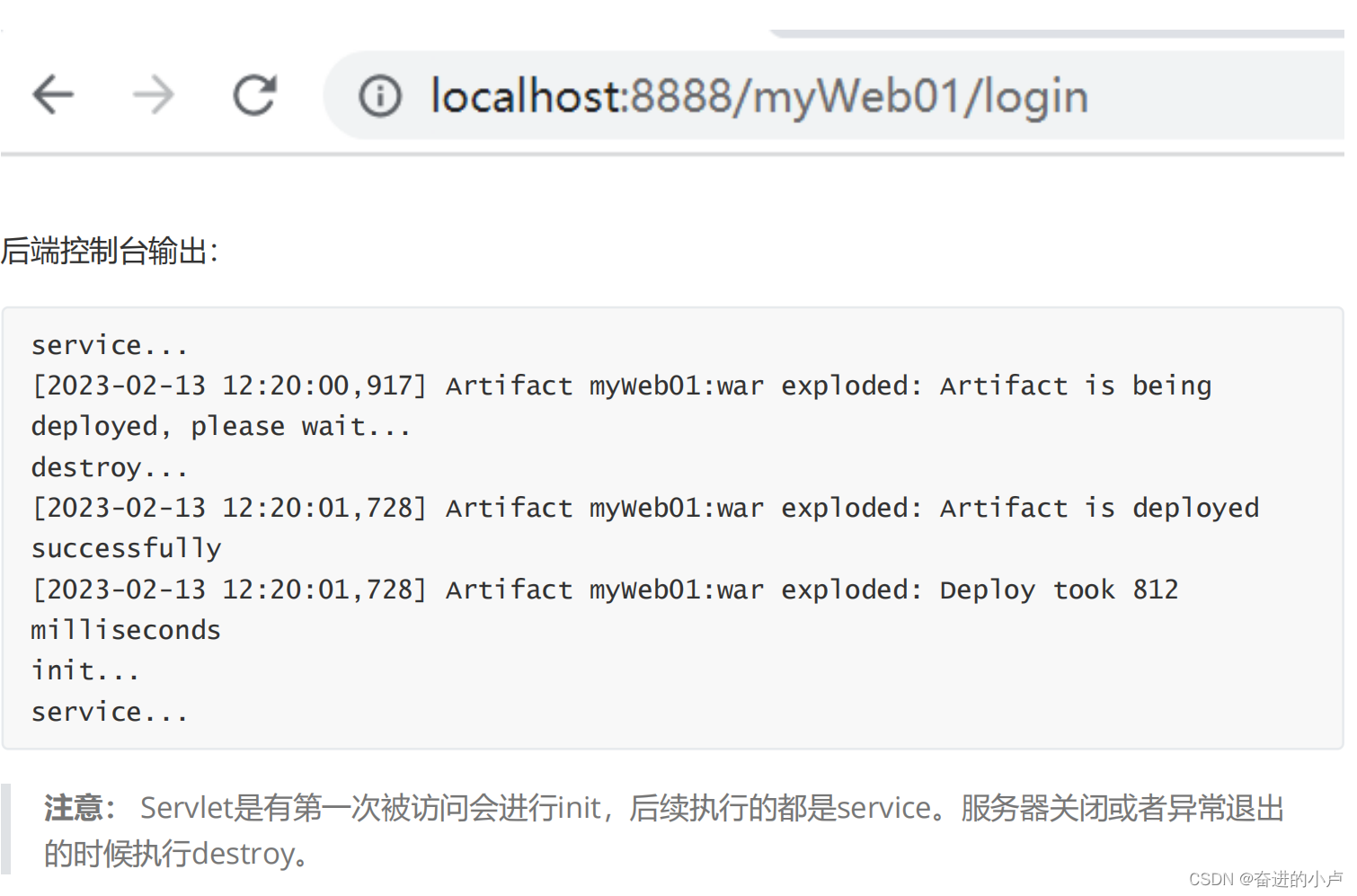
Task: Click the destroy... log entry
Action: click(x=108, y=466)
